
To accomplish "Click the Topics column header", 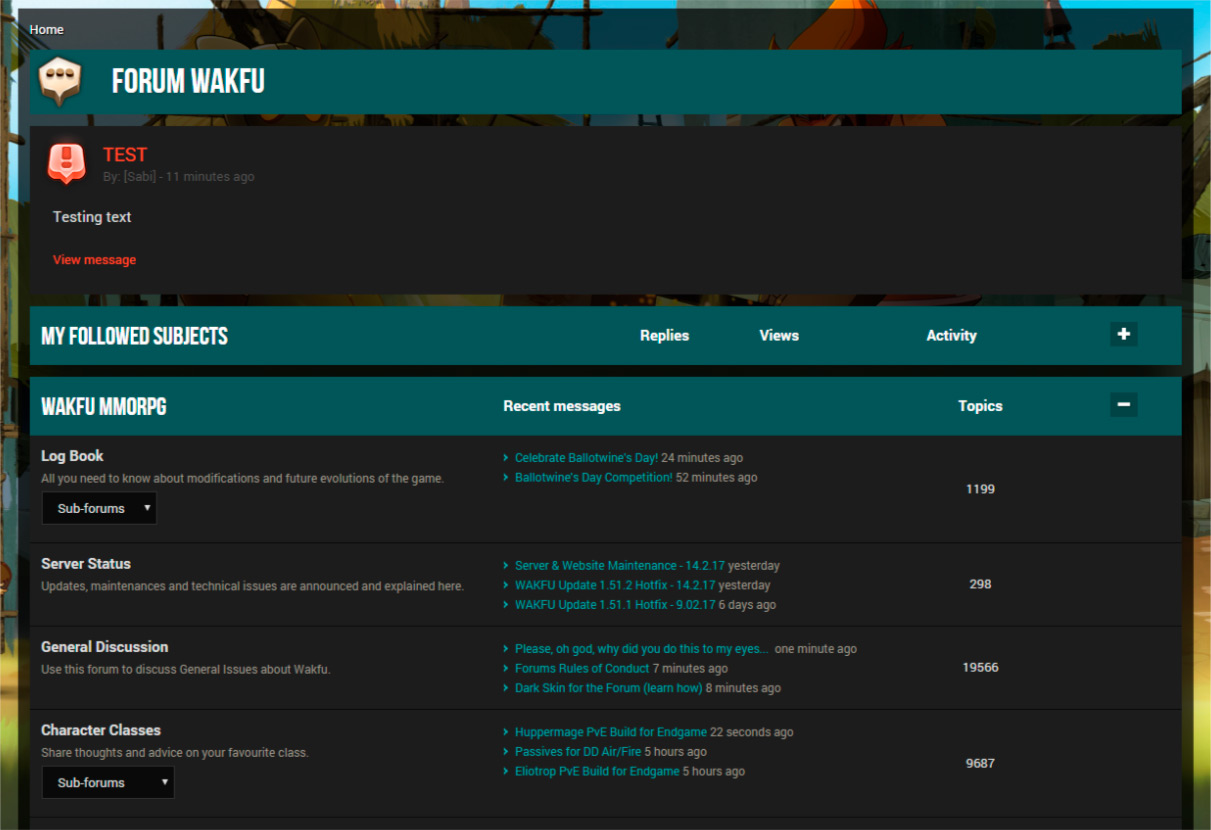I will (980, 406).
